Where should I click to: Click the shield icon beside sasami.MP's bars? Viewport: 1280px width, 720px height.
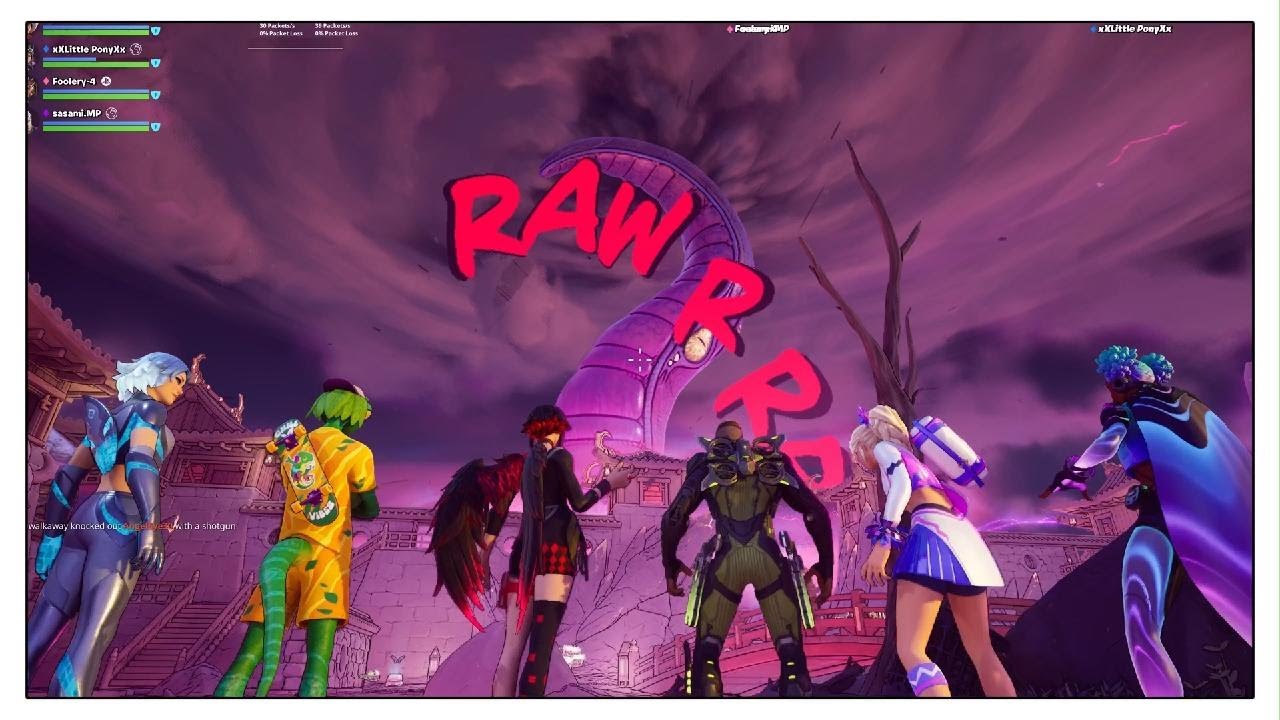click(155, 127)
